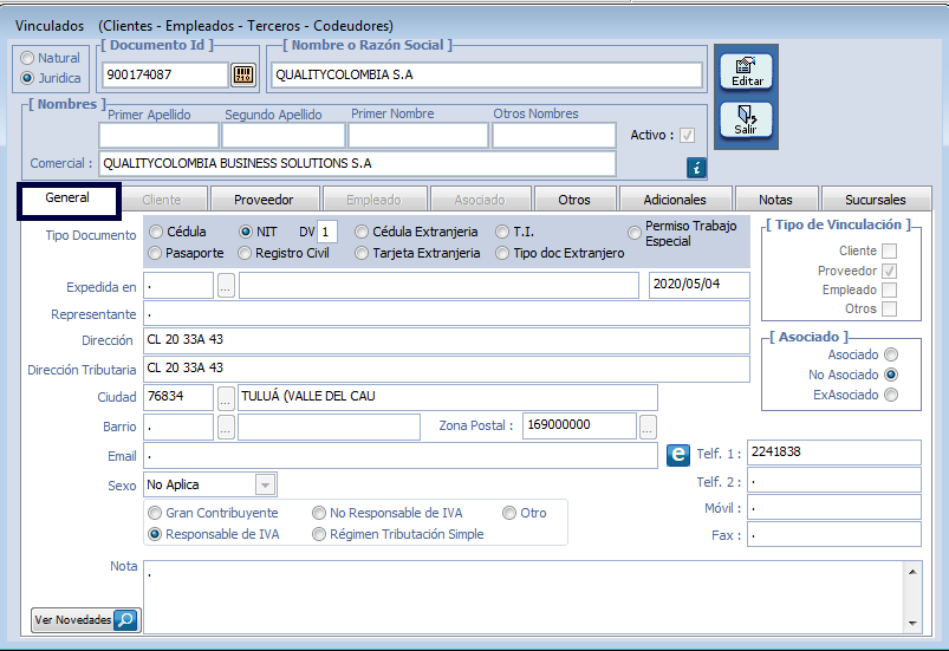The height and width of the screenshot is (651, 949).
Task: Click the Nombre o Razón Social field
Action: click(x=487, y=75)
